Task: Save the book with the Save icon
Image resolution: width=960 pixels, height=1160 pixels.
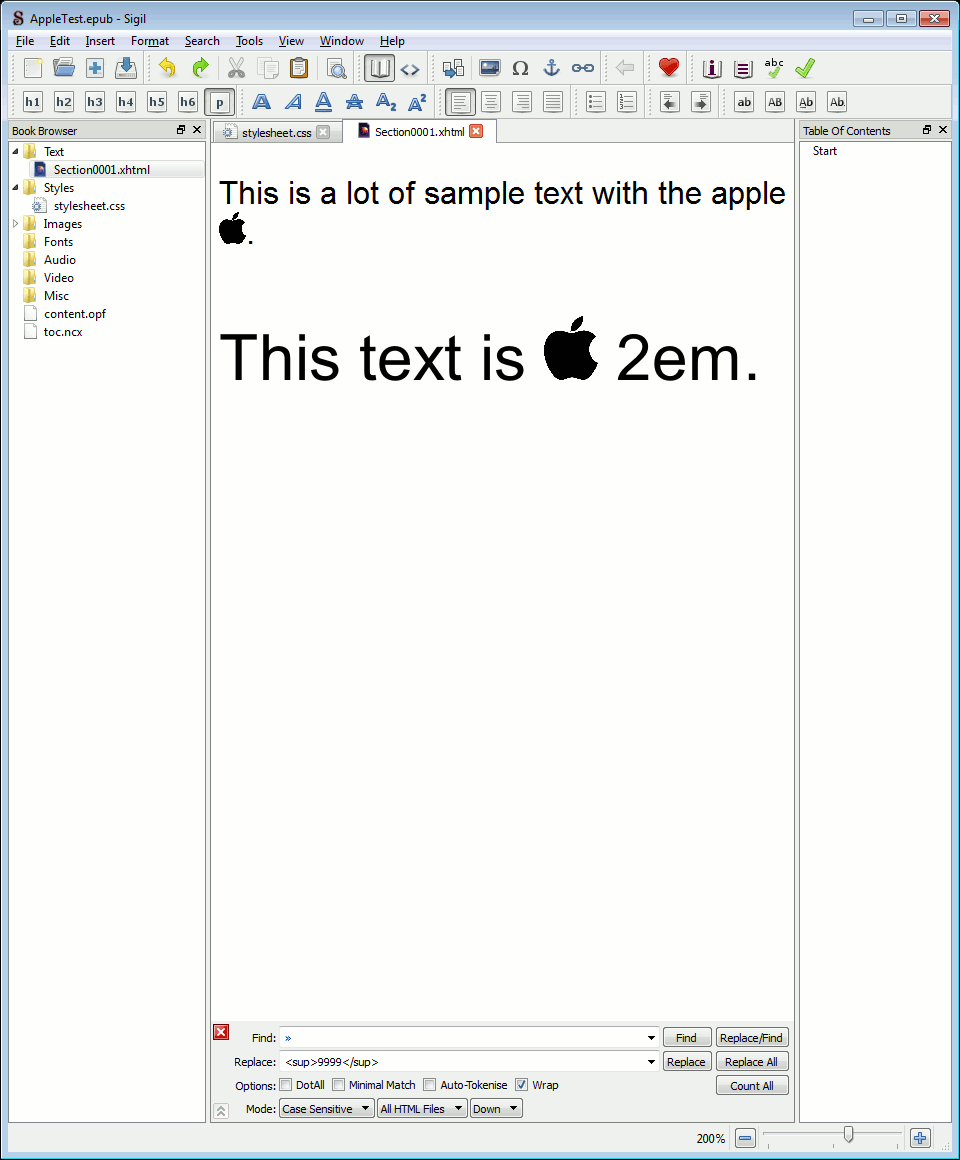Action: tap(126, 69)
